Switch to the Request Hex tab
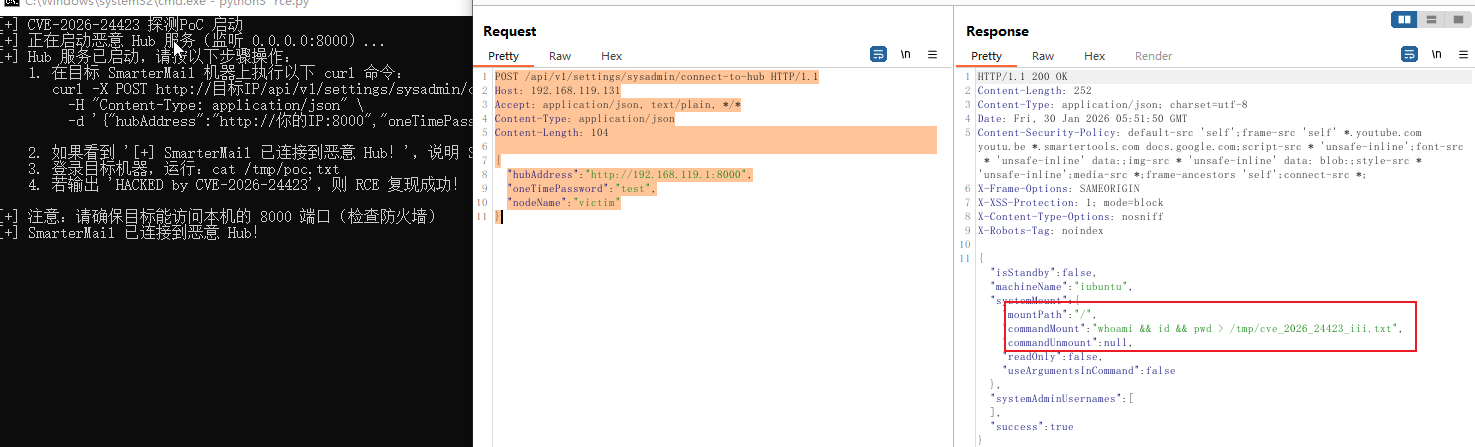The image size is (1475, 447). tap(611, 56)
